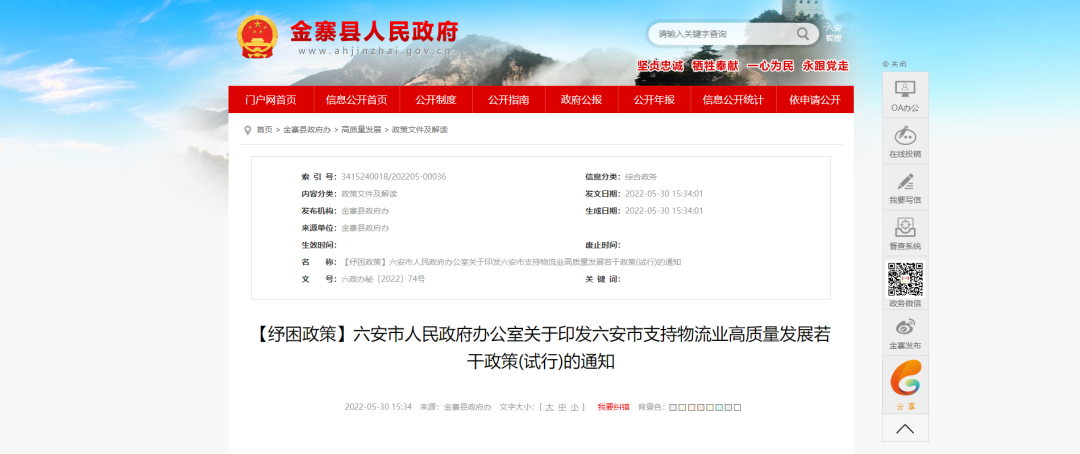Open 公开指南 navigation tab
This screenshot has height=454, width=1080.
coord(508,99)
